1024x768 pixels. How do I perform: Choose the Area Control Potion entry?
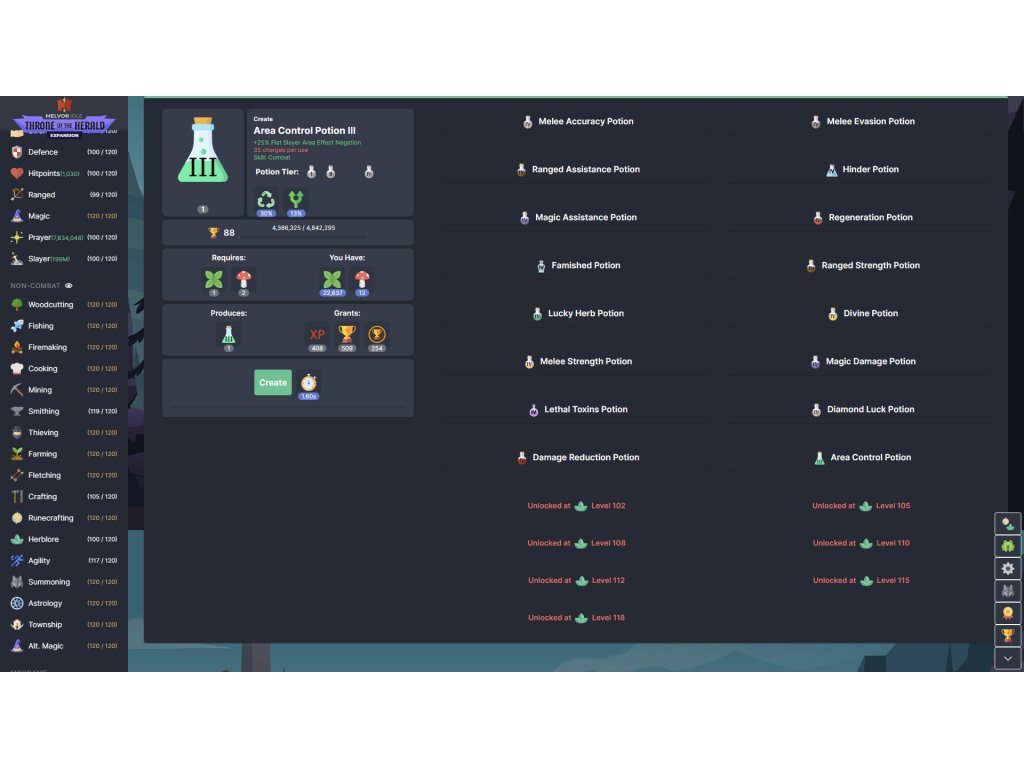click(x=862, y=457)
